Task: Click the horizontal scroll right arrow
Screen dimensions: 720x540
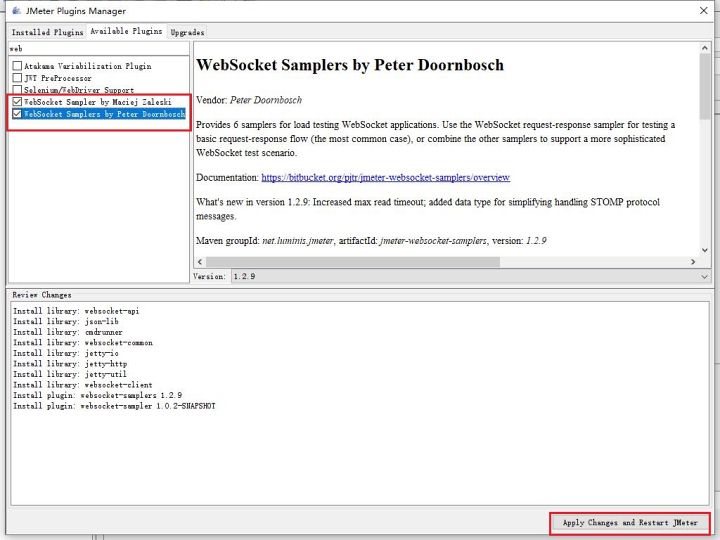Action: 693,262
